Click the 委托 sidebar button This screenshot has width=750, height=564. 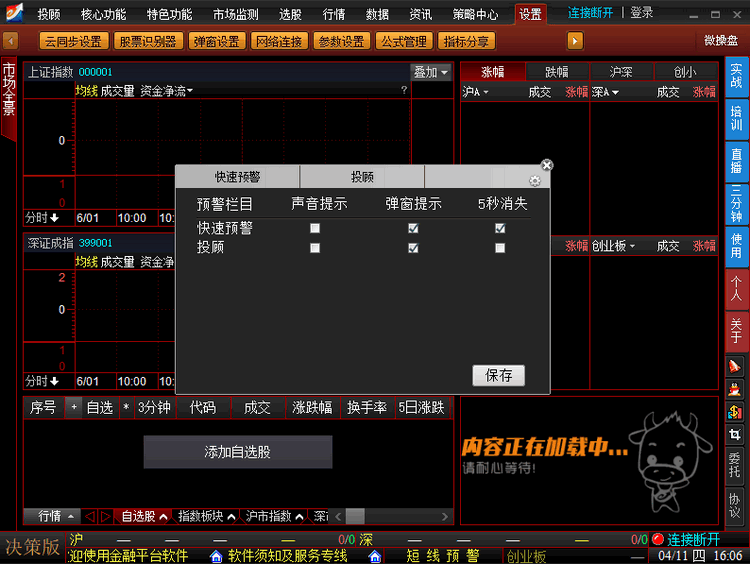pyautogui.click(x=735, y=464)
